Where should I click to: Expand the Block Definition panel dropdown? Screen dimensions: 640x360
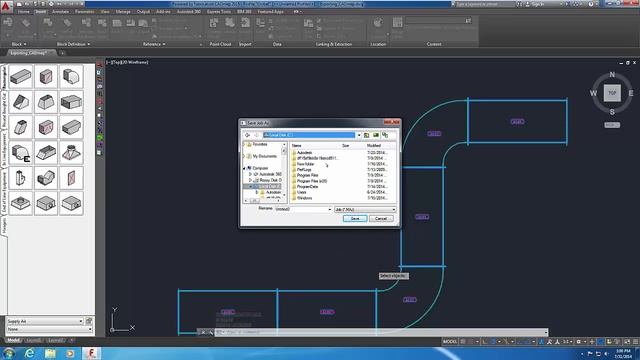[73, 44]
